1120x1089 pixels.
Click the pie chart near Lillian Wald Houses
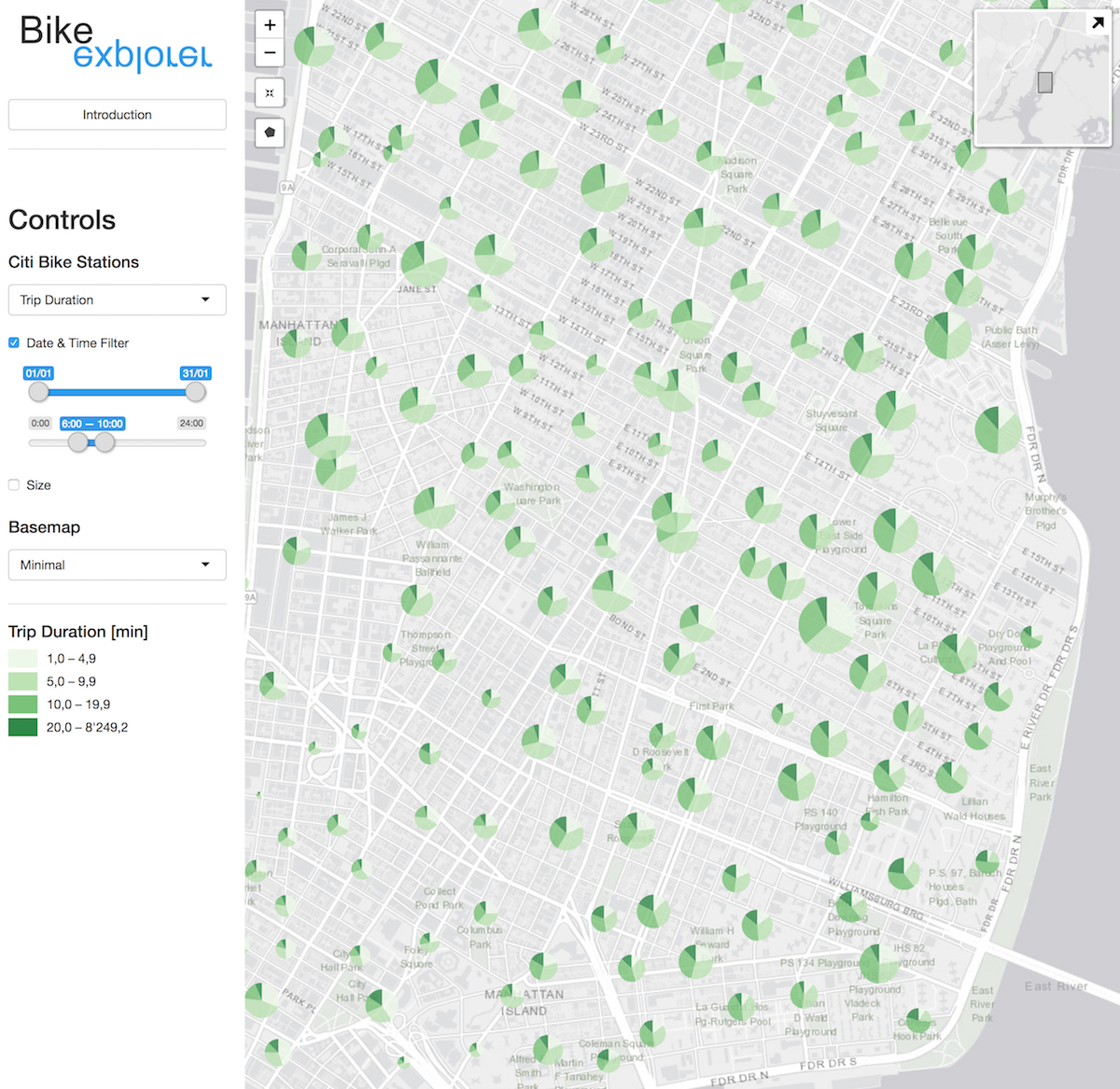(x=951, y=777)
